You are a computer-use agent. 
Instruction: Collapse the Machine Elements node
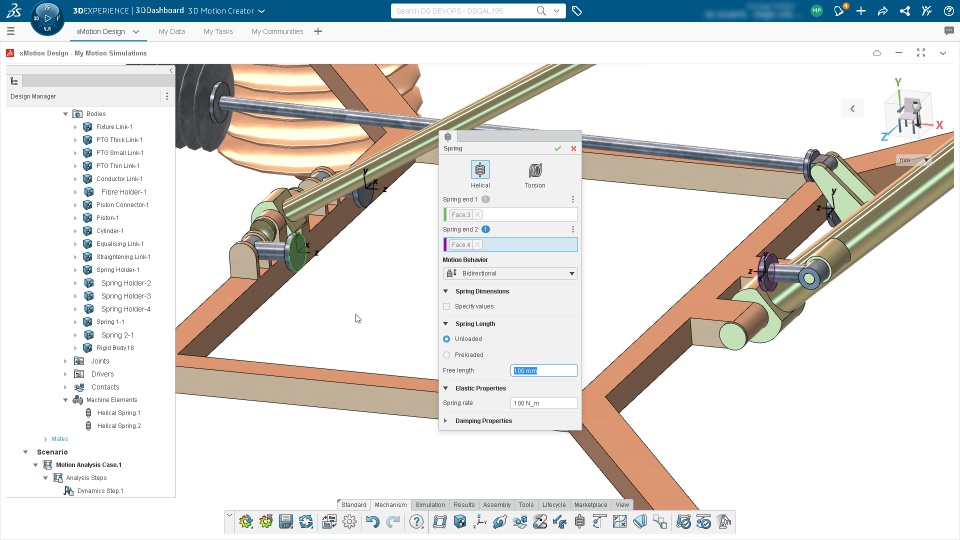(x=66, y=400)
